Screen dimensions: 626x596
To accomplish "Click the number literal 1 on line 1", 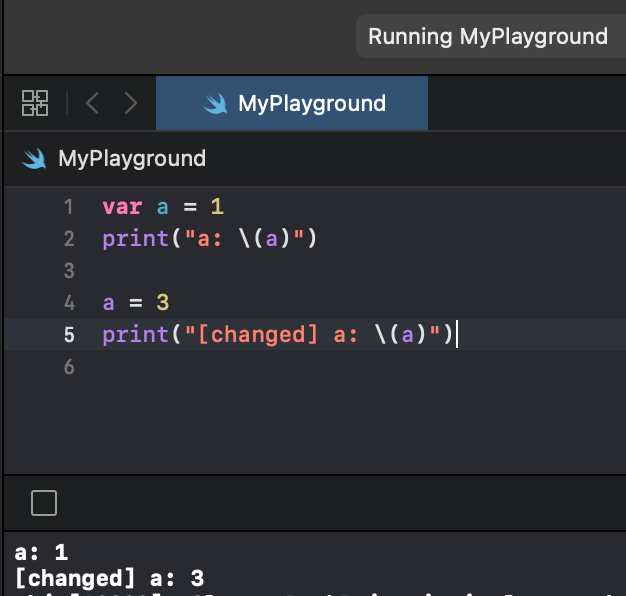I will click(x=217, y=207).
